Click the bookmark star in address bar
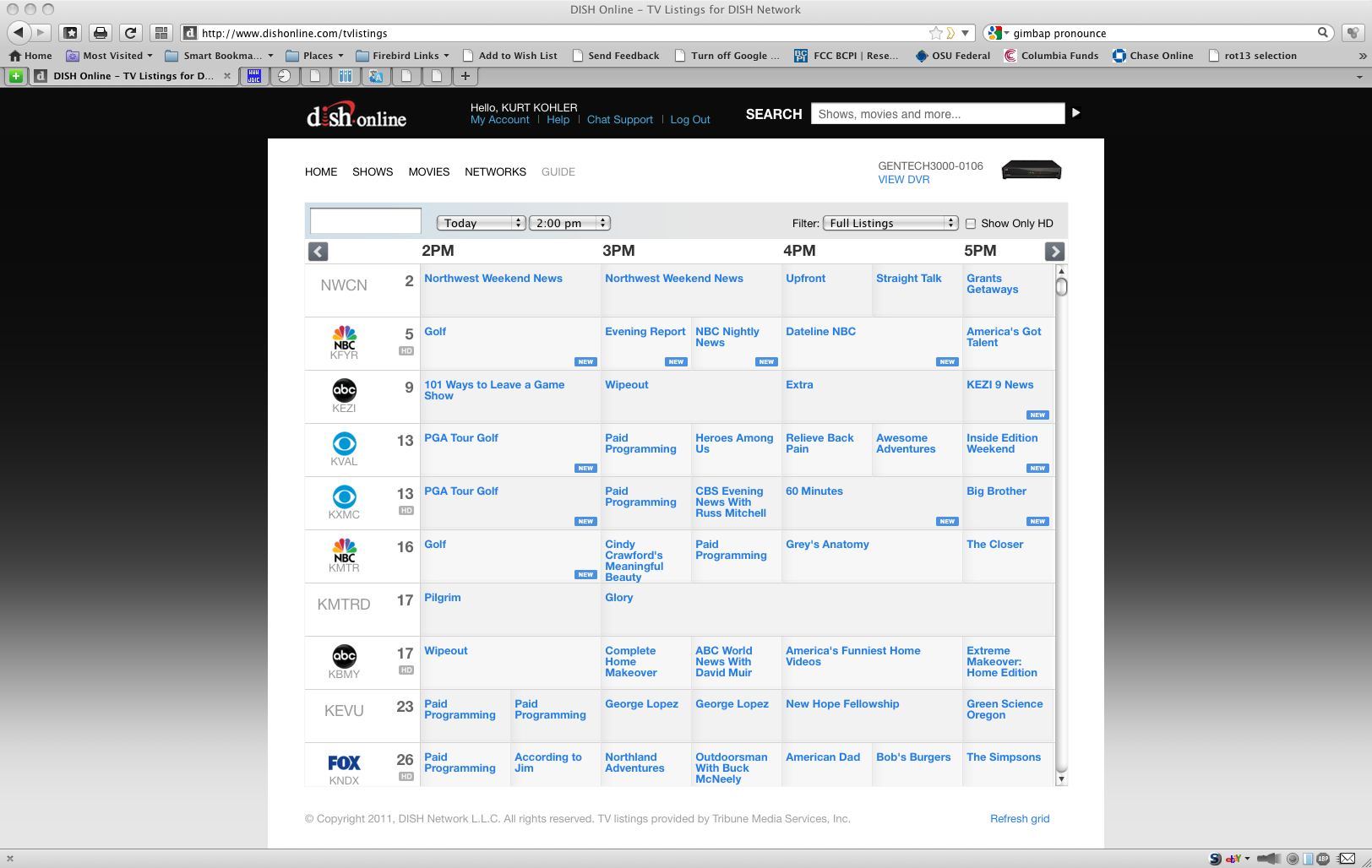This screenshot has width=1372, height=868. tap(935, 33)
